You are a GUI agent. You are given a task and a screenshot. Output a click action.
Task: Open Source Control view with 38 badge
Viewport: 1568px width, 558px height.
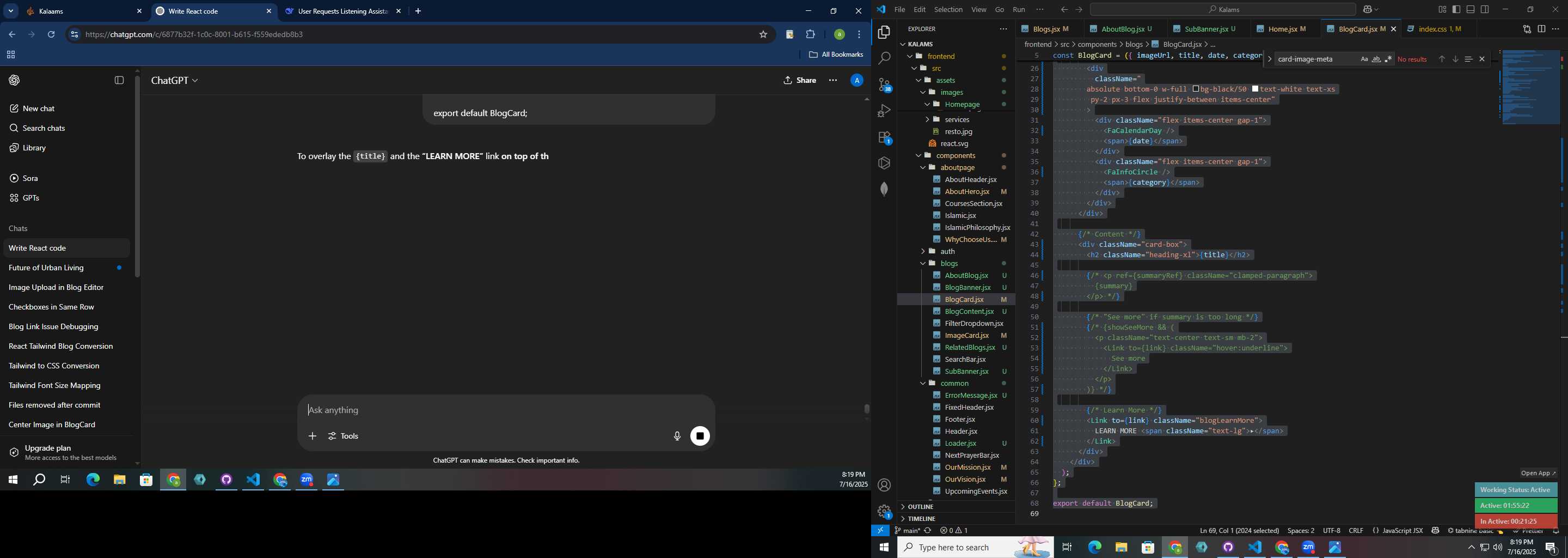pos(884,84)
